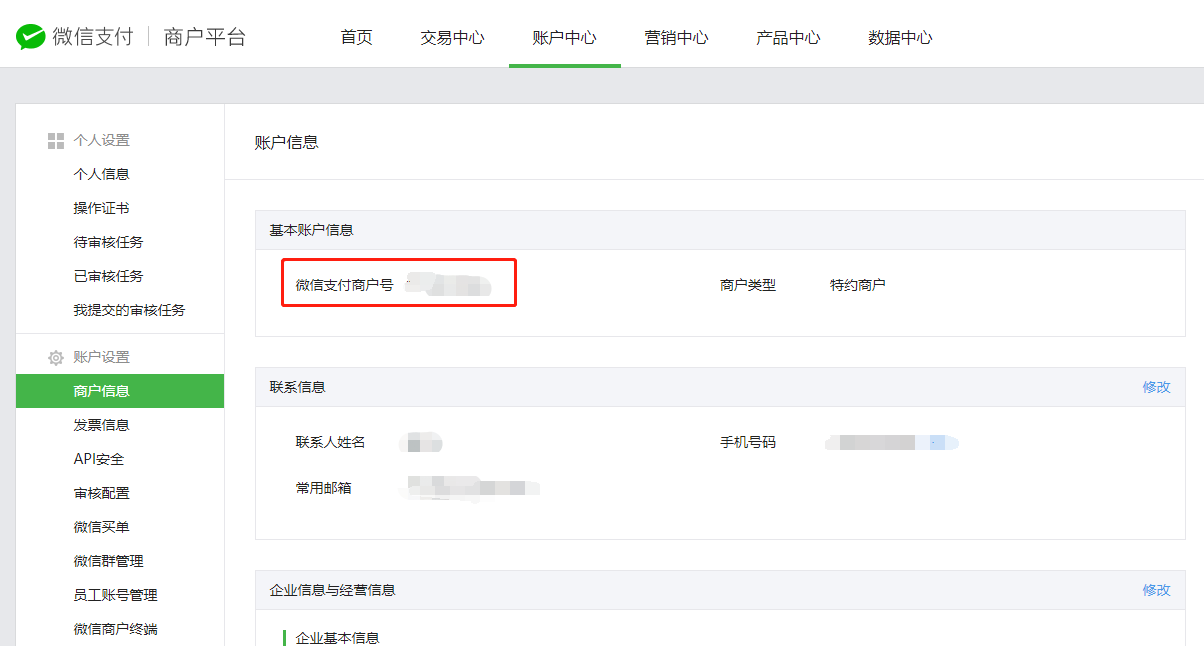Select 我提交的审核任务 item
Image resolution: width=1204 pixels, height=646 pixels.
pyautogui.click(x=129, y=310)
